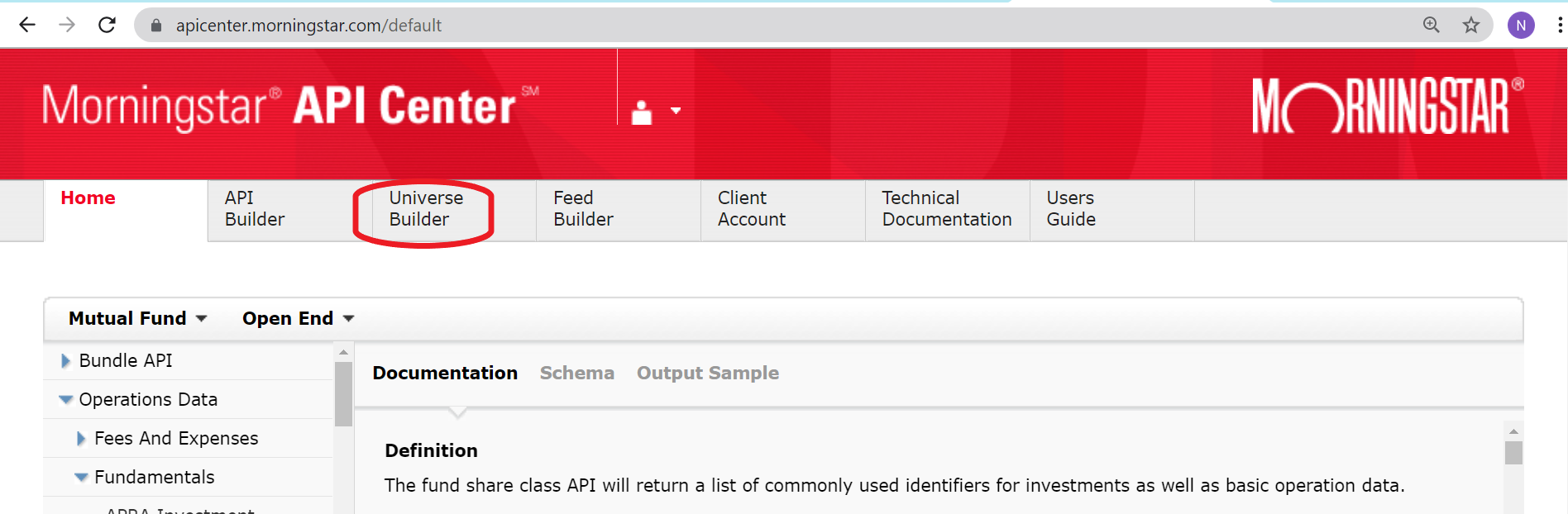Viewport: 1568px width, 514px height.
Task: Select Fundamentals tree item
Action: pos(155,477)
